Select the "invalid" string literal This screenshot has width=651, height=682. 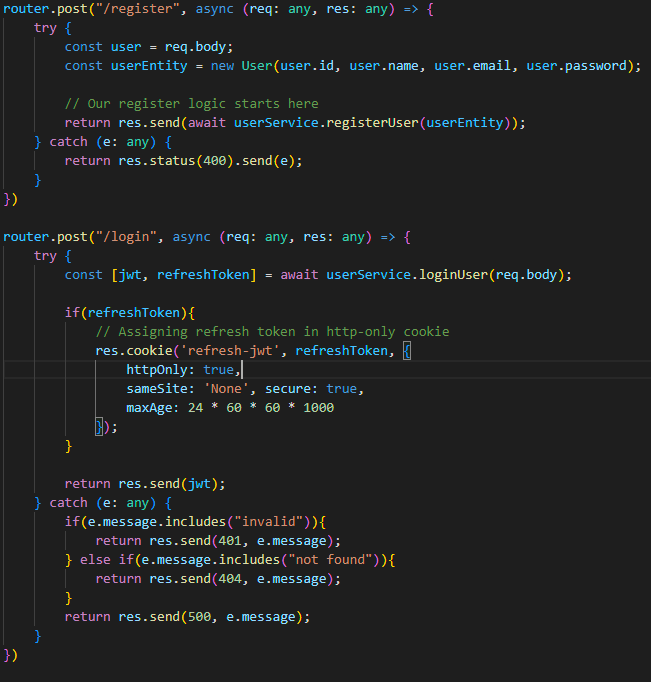coord(269,522)
